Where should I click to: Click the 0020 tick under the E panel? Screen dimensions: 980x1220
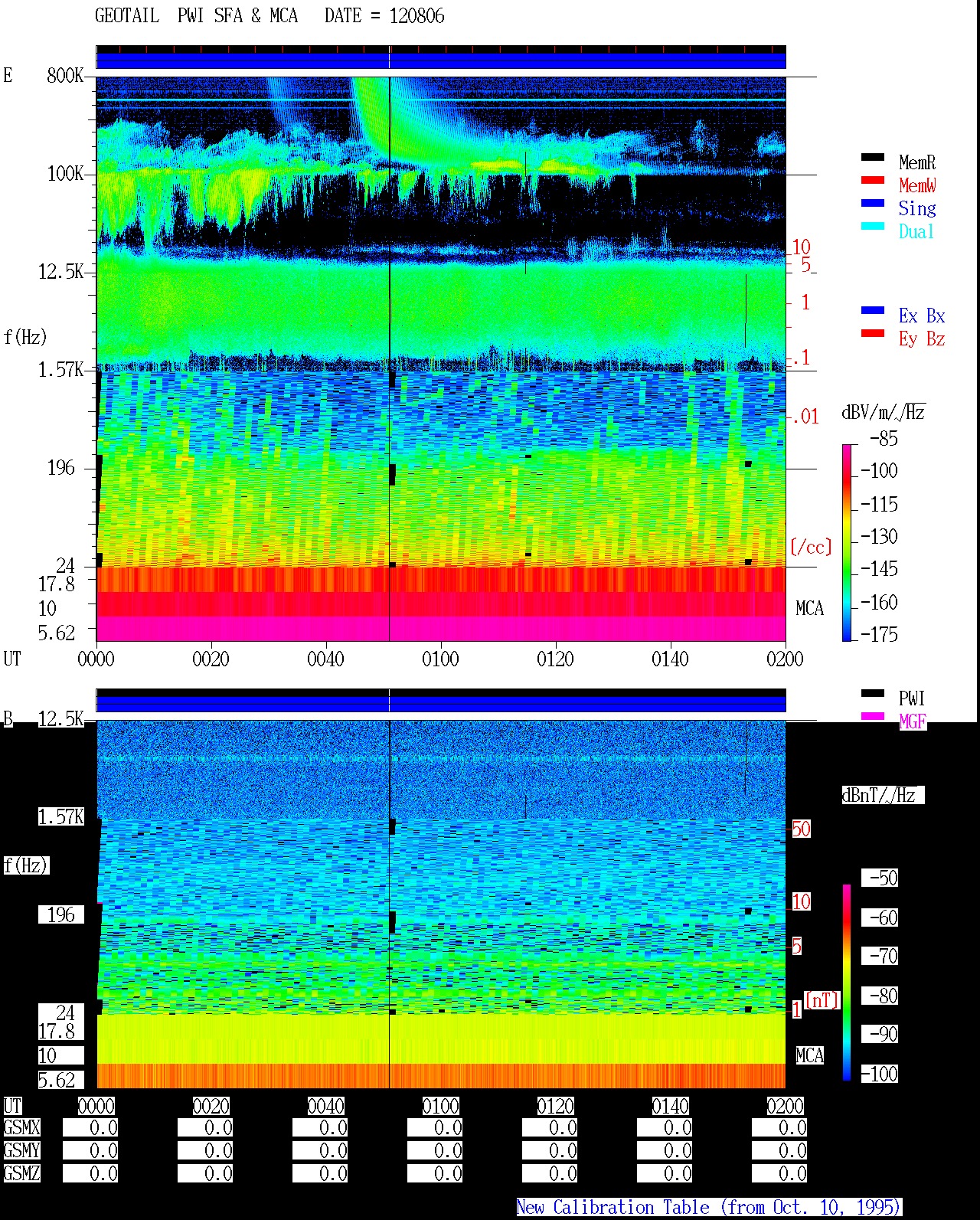click(211, 659)
